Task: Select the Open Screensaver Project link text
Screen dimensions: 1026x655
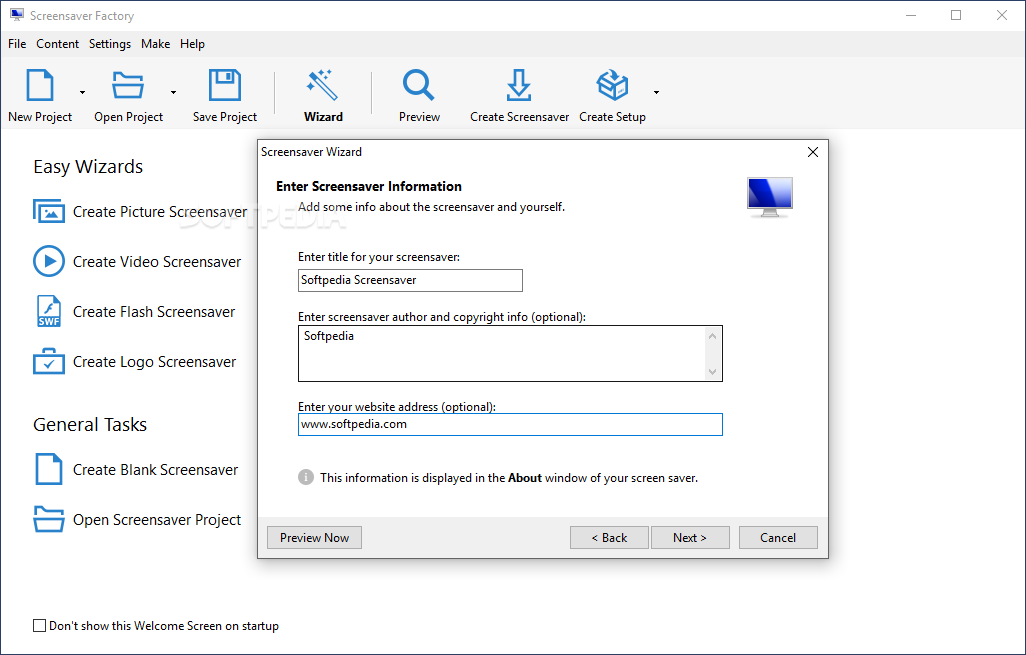Action: tap(157, 520)
